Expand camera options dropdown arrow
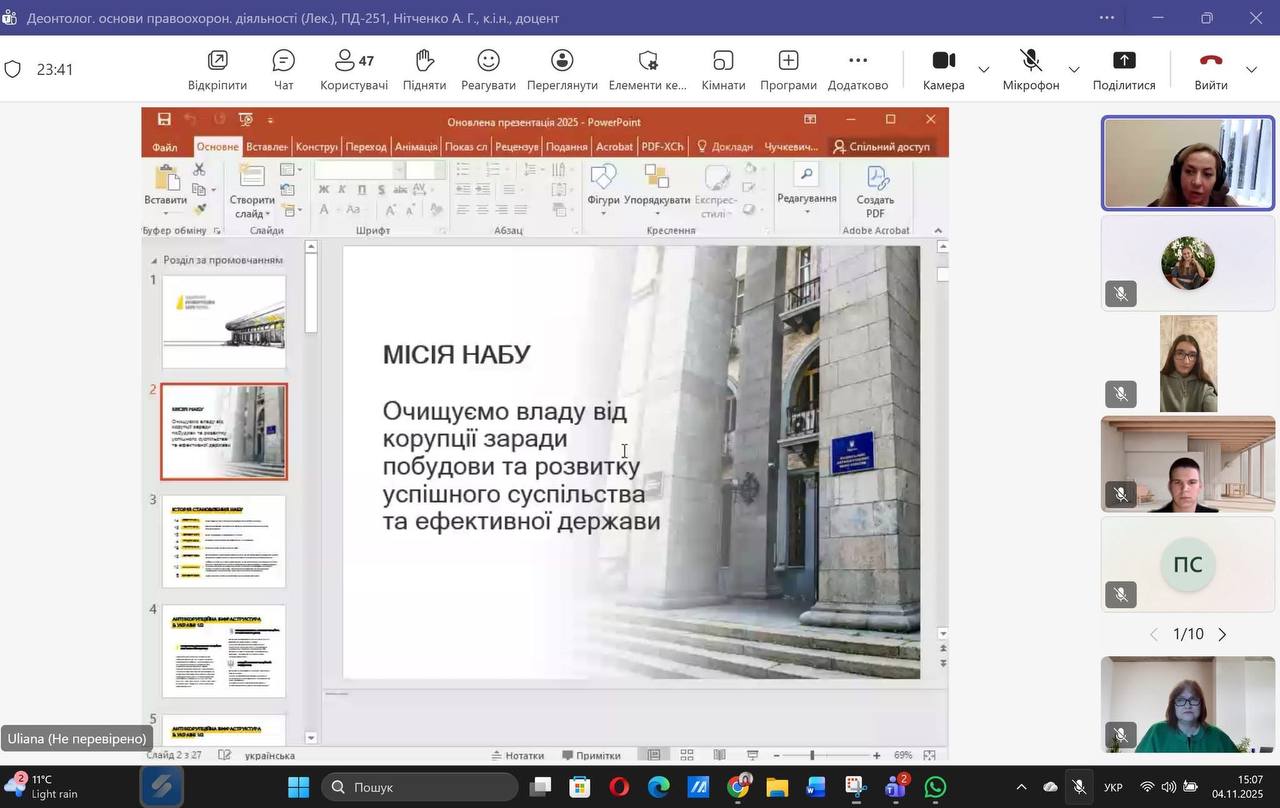1280x808 pixels. click(984, 70)
